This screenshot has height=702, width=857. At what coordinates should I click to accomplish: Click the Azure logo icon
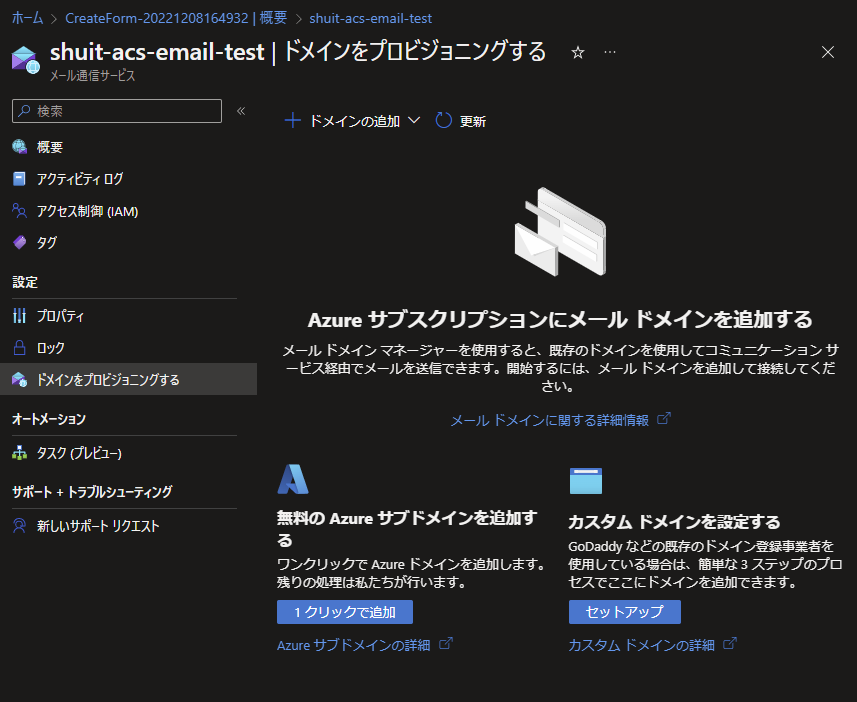[x=294, y=479]
